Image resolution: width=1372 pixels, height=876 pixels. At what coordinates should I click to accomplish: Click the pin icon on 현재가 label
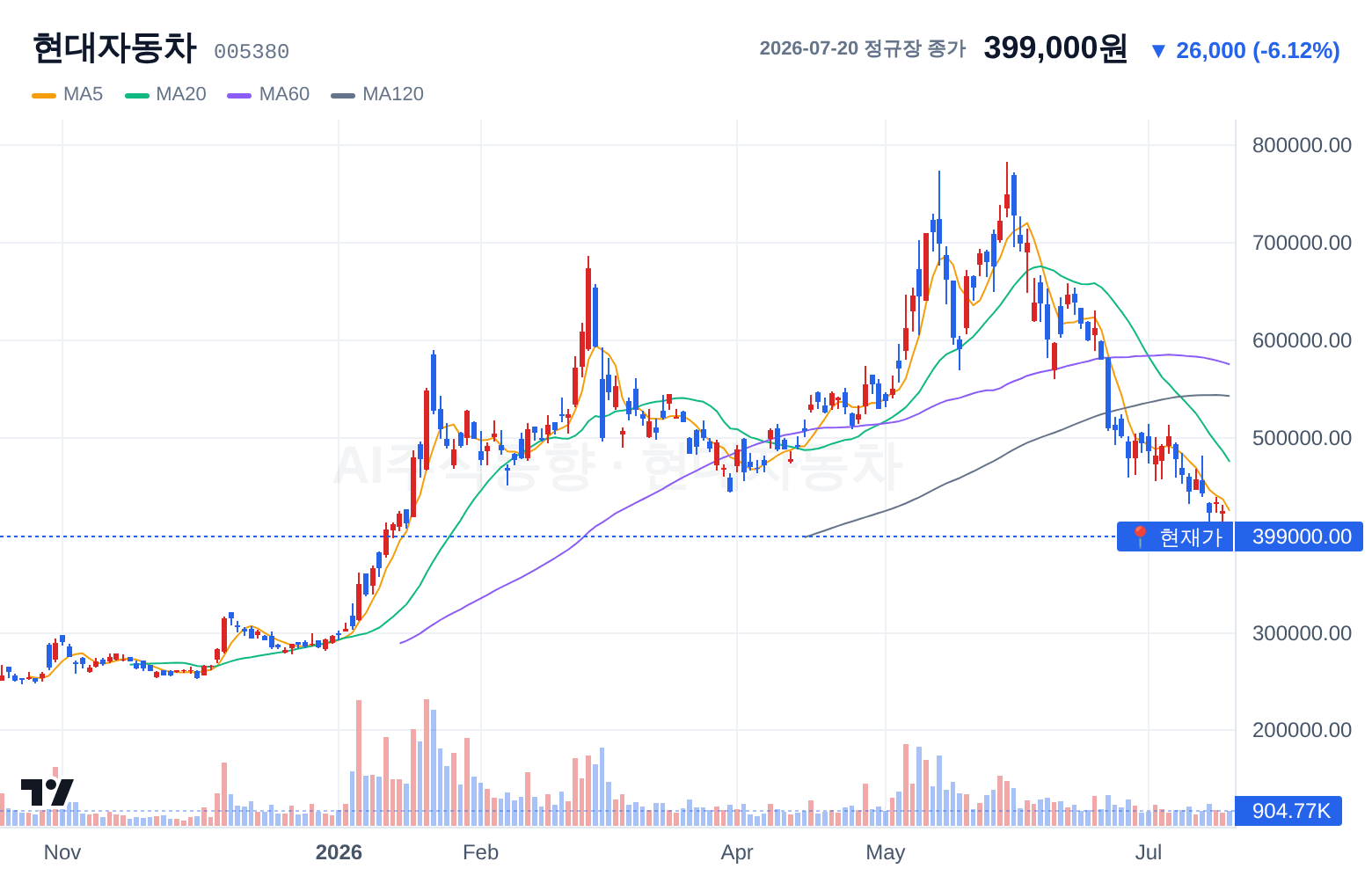pos(1140,537)
